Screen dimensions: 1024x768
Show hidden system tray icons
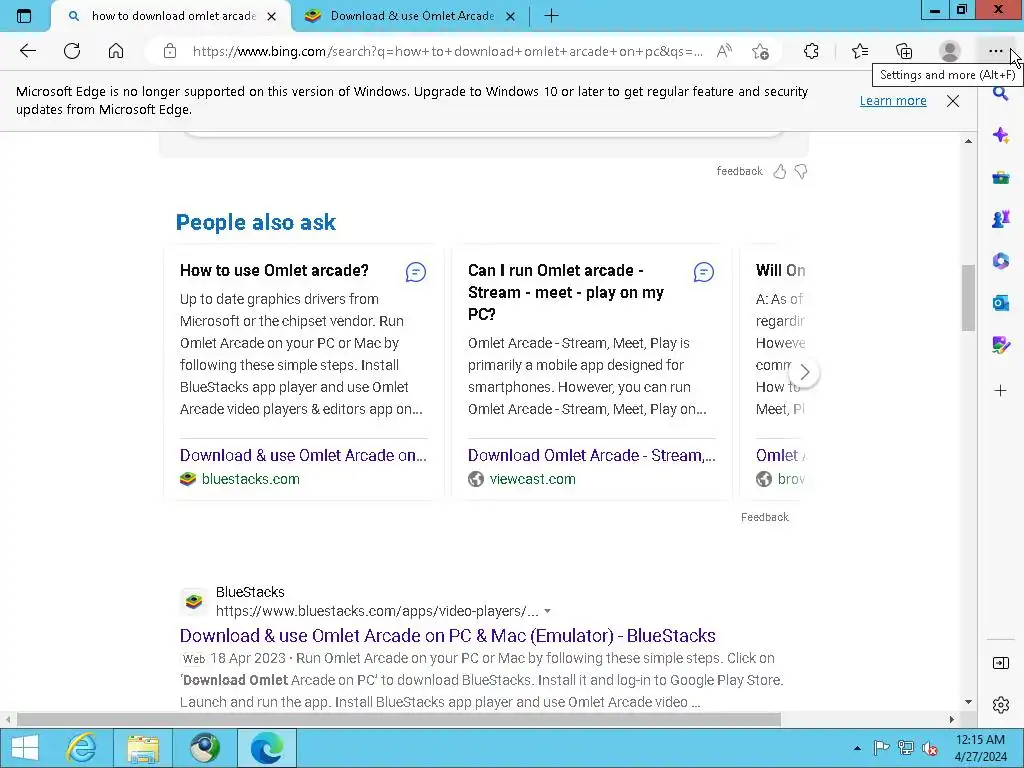[857, 748]
